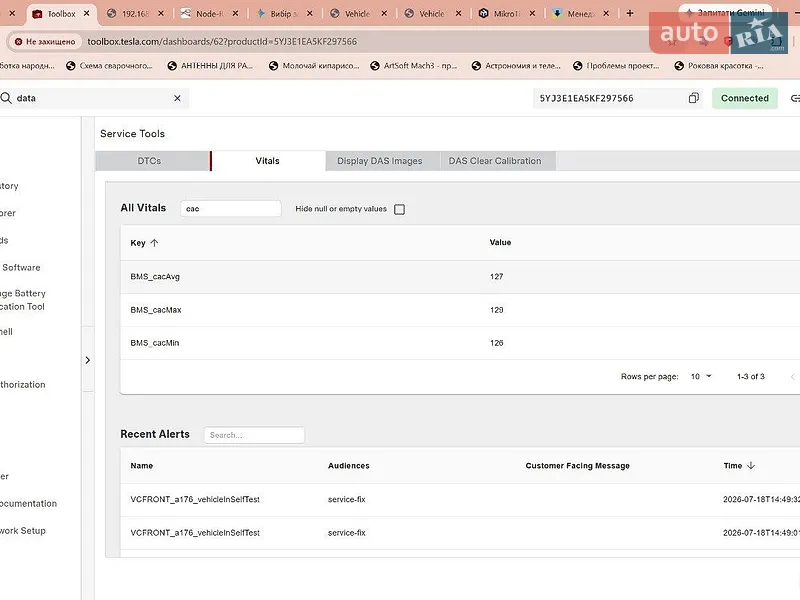Close the Toolbox browser tab

tap(87, 13)
